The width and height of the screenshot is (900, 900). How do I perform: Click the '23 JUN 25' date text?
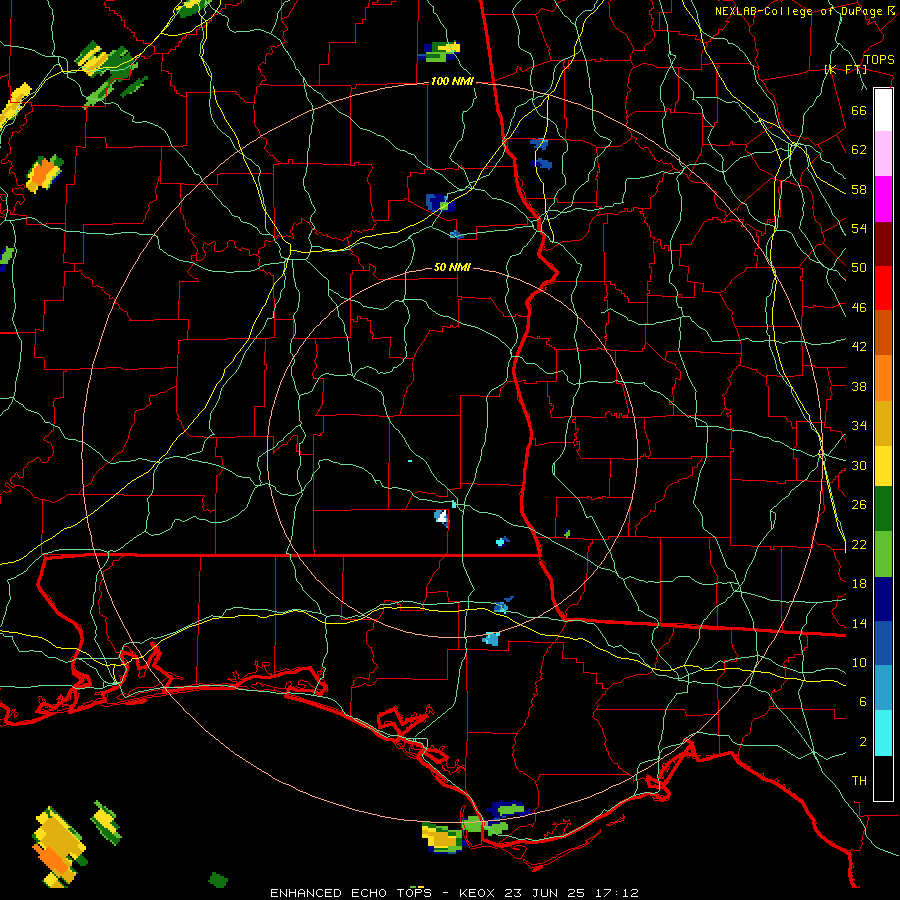click(x=546, y=893)
